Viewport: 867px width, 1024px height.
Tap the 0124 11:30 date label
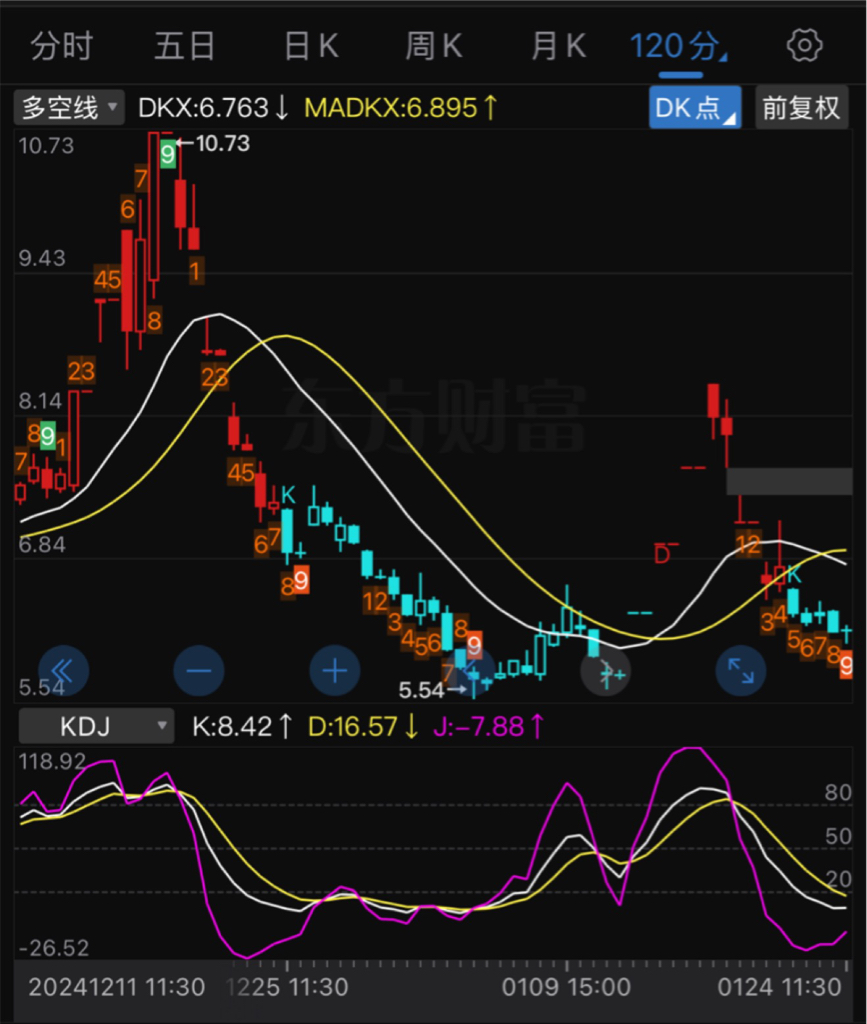click(x=780, y=987)
